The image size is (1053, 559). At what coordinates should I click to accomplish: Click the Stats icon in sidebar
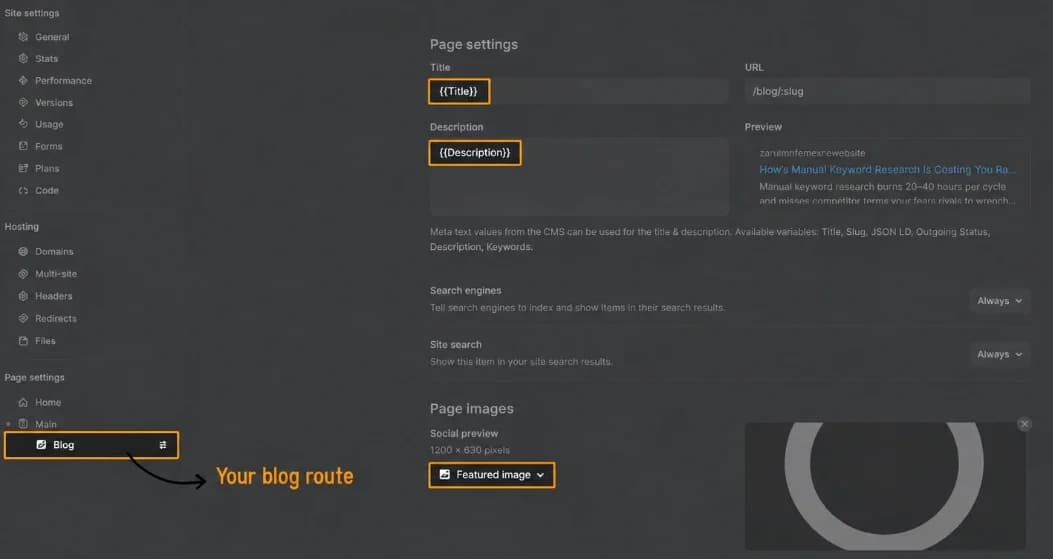pyautogui.click(x=24, y=58)
